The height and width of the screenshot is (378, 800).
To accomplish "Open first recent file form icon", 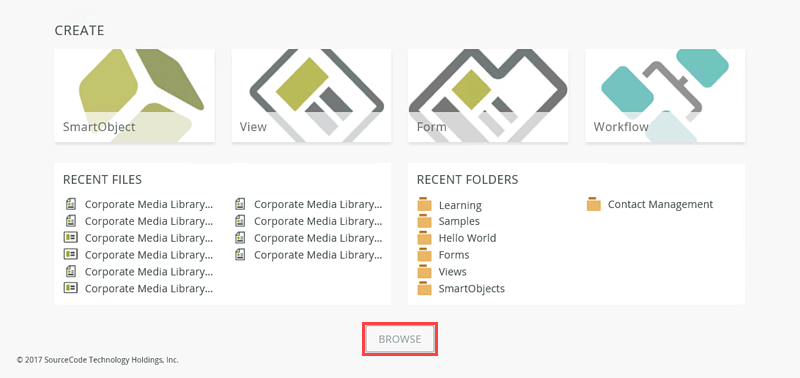I will click(x=70, y=204).
